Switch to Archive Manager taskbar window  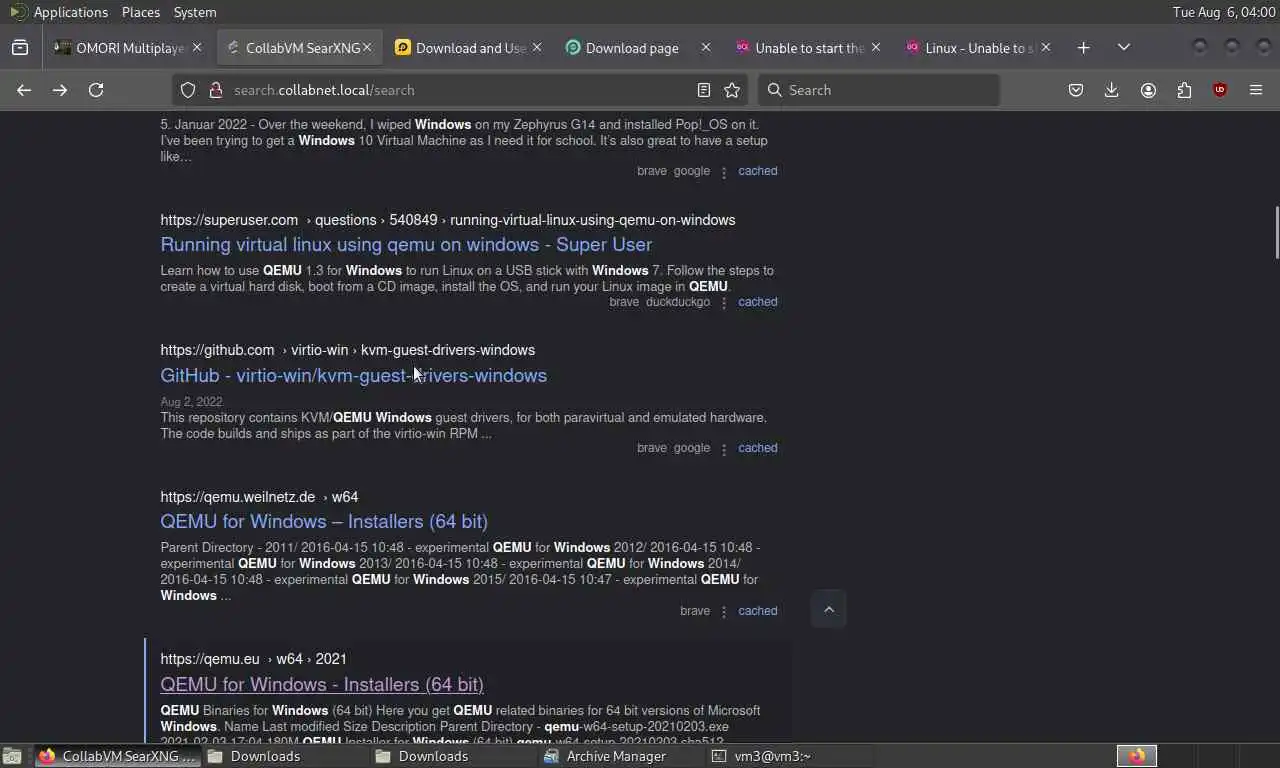coord(622,756)
